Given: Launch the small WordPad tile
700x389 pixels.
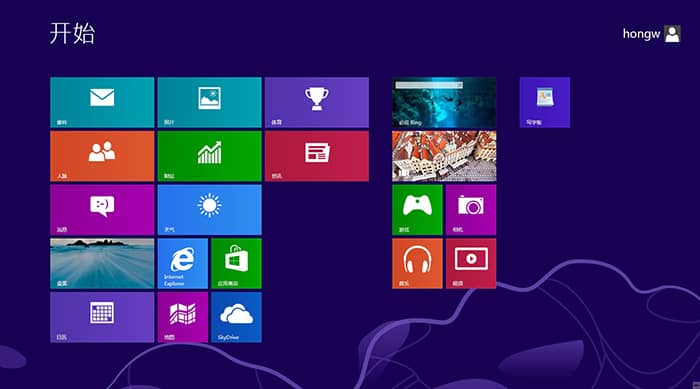Looking at the screenshot, I should tap(545, 102).
